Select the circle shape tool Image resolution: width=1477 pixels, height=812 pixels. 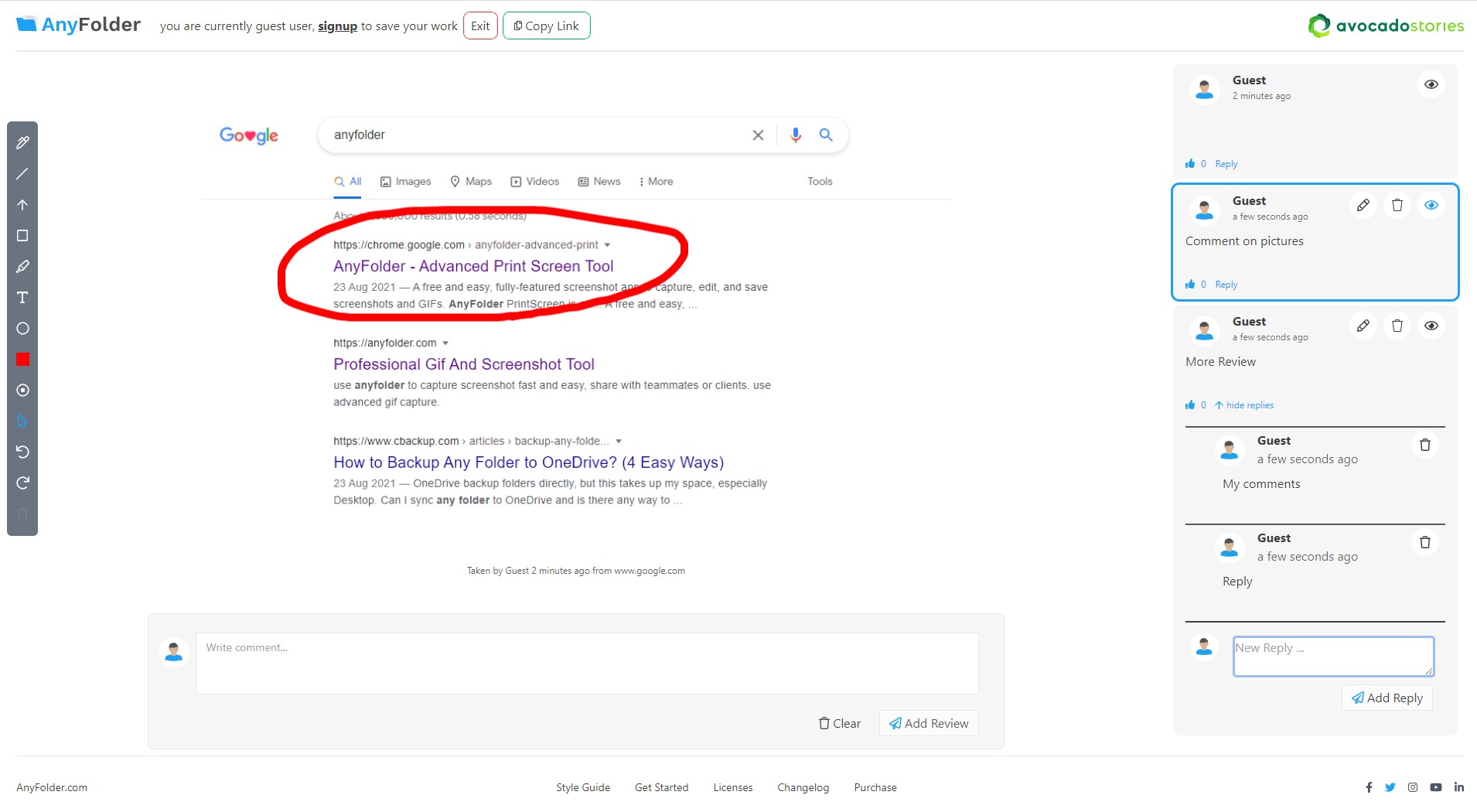tap(22, 329)
